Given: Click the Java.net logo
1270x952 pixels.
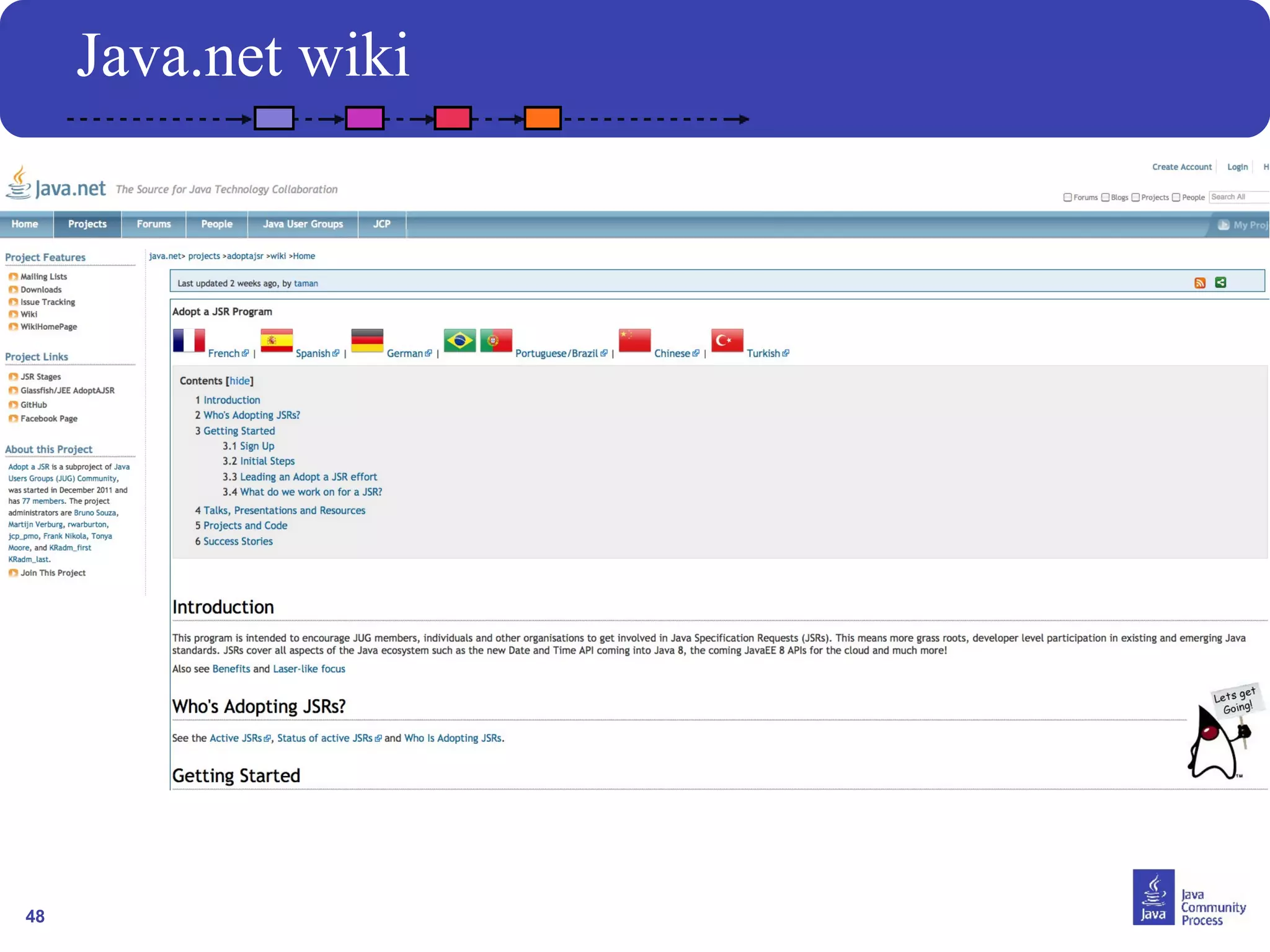Looking at the screenshot, I should tap(56, 183).
